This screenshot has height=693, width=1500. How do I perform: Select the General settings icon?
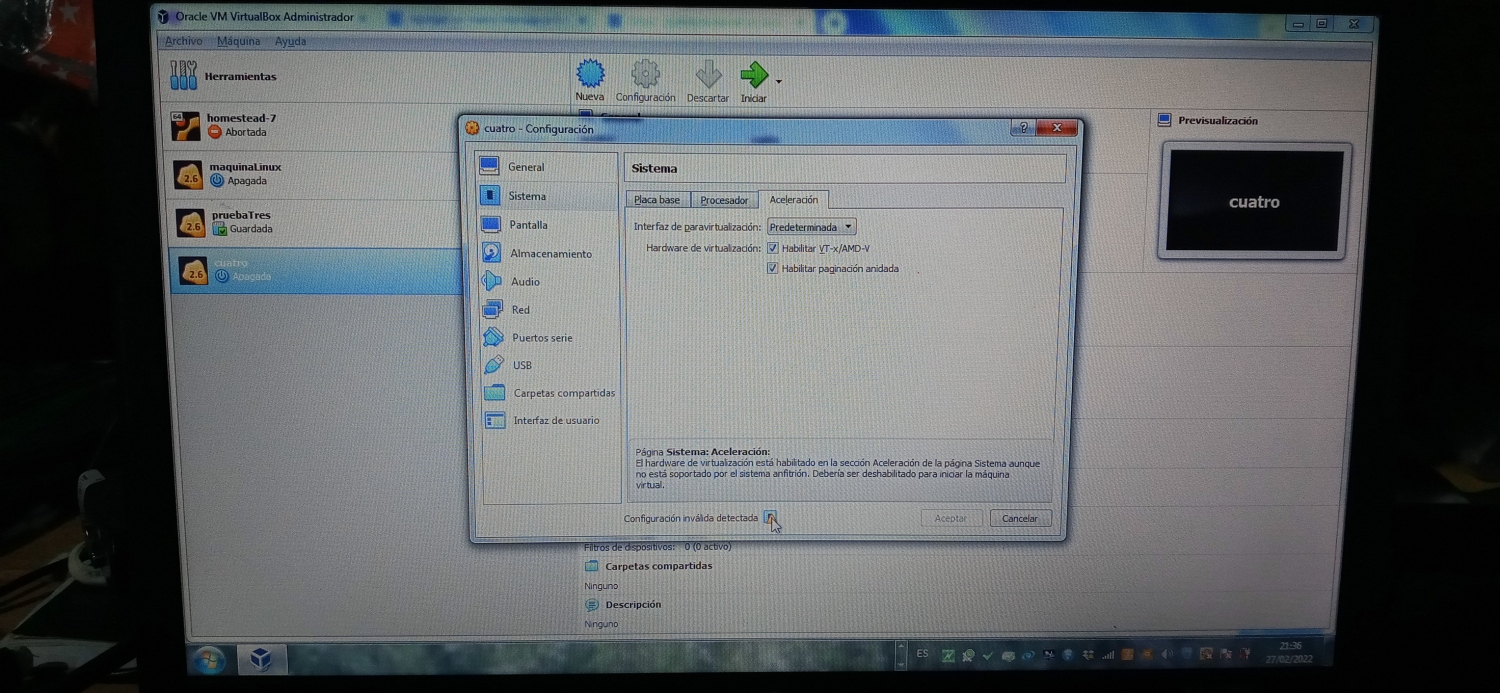pyautogui.click(x=489, y=166)
